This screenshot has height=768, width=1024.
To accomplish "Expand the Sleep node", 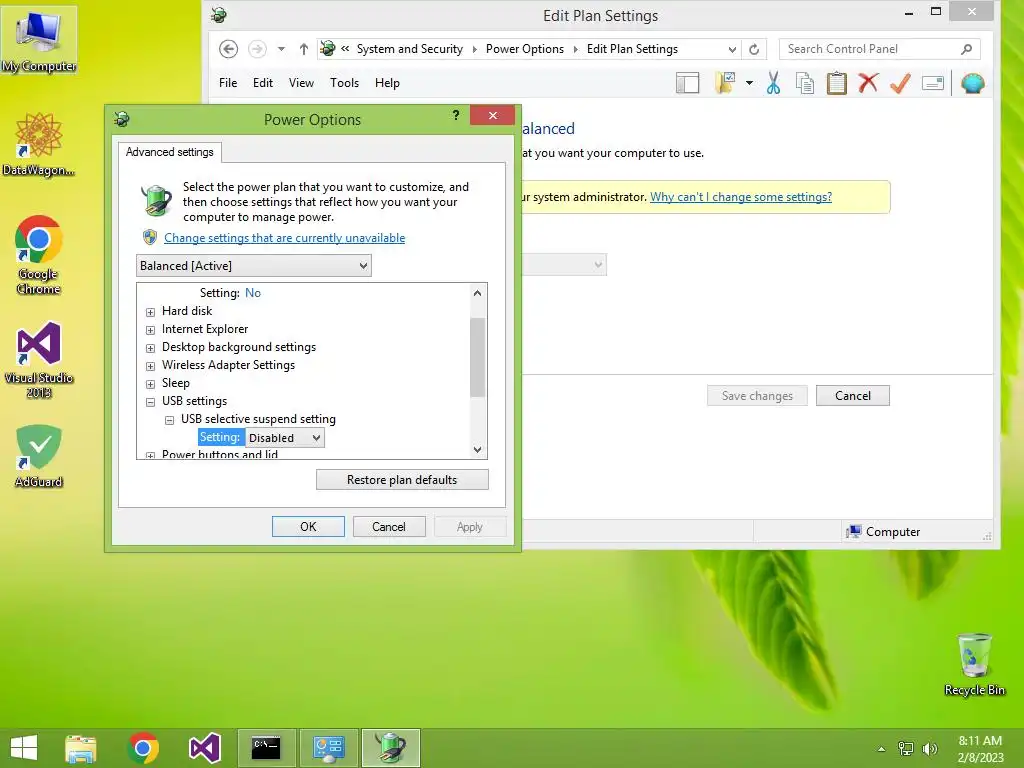I will tap(150, 384).
